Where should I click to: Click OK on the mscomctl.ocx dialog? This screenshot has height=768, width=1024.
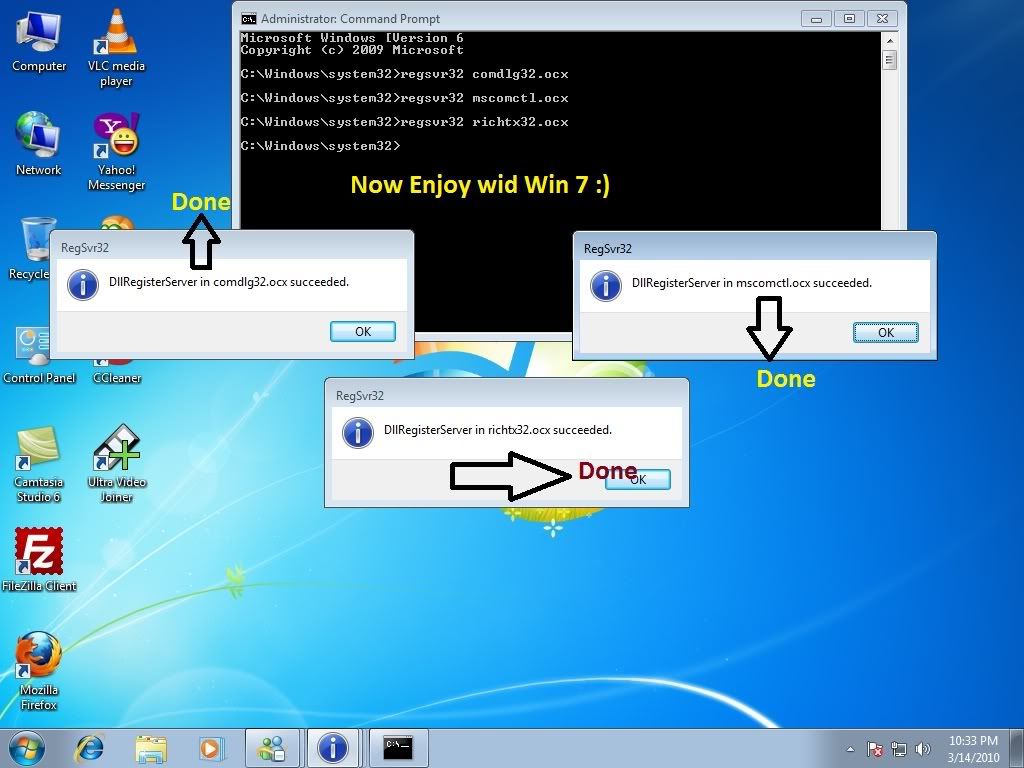tap(886, 331)
